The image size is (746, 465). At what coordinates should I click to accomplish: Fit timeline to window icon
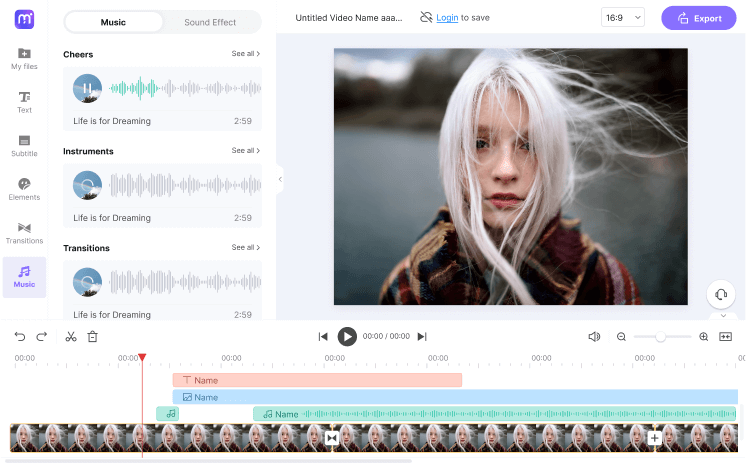point(726,337)
